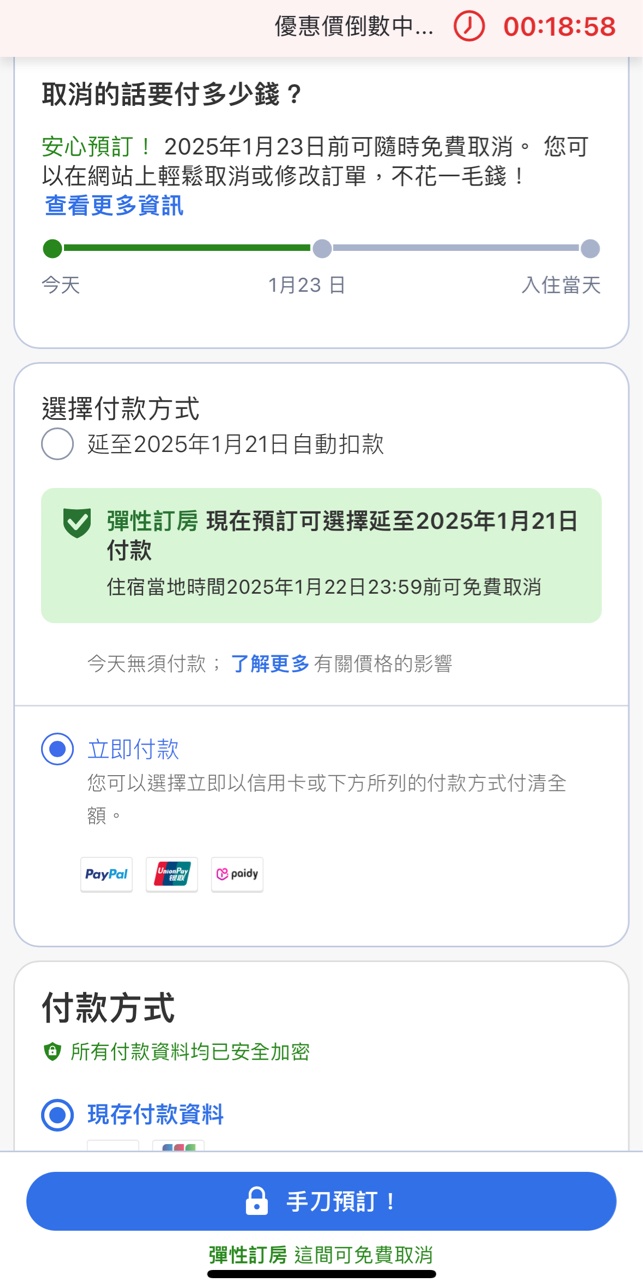The height and width of the screenshot is (1280, 643).
Task: Select 延至2025年1月21日自動扣款 radio option
Action: coord(58,444)
